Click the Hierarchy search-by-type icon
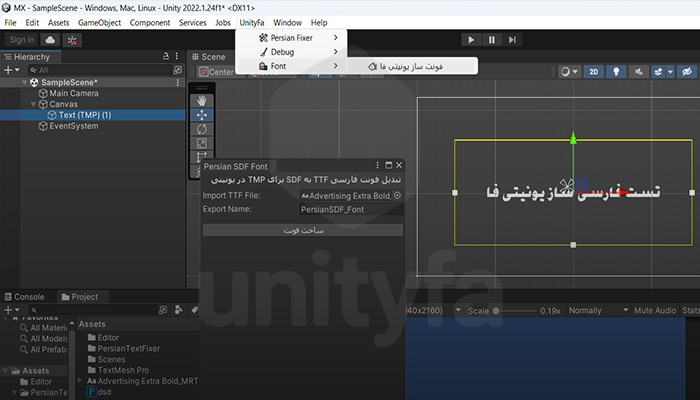This screenshot has height=400, width=700. (178, 70)
